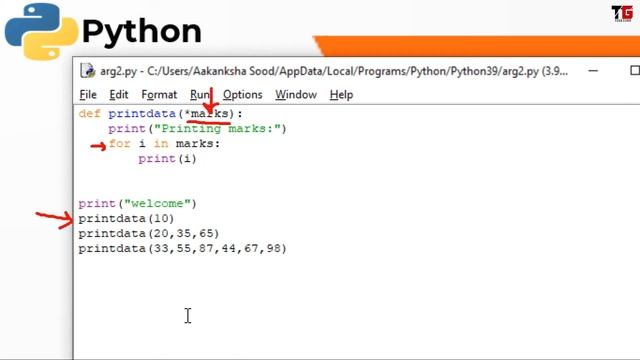Click the printdata(10) line

click(126, 219)
